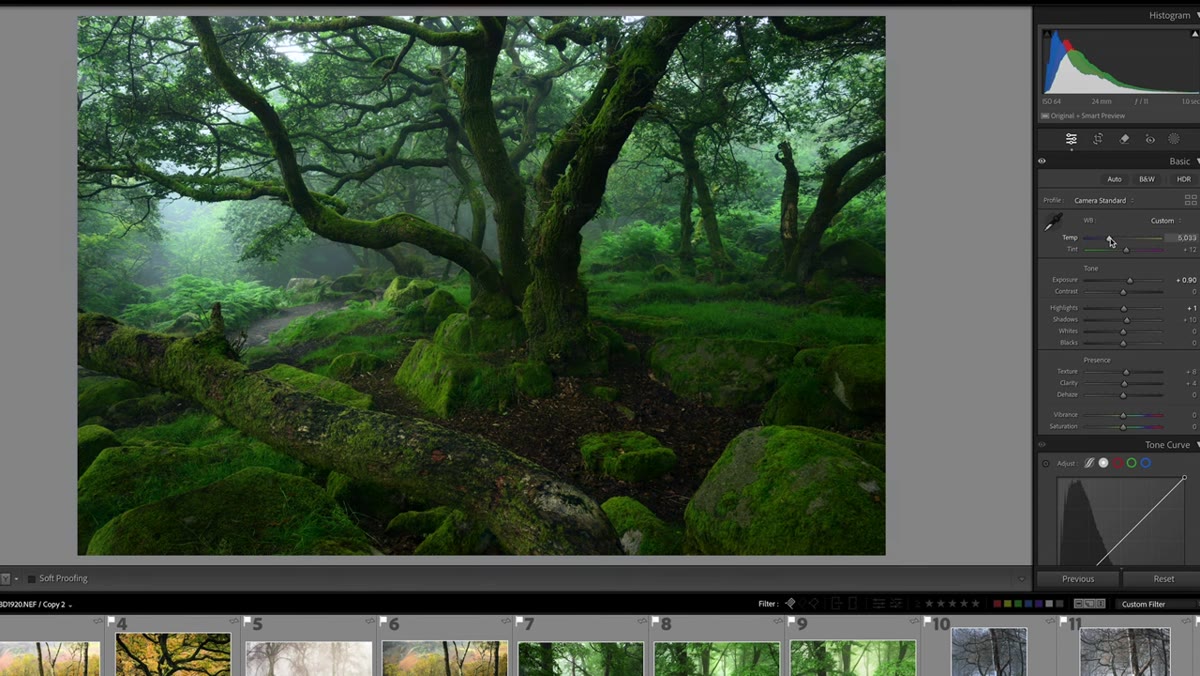Click the Original + Smart Preview label
Screen dimensions: 1200x676
click(1088, 116)
